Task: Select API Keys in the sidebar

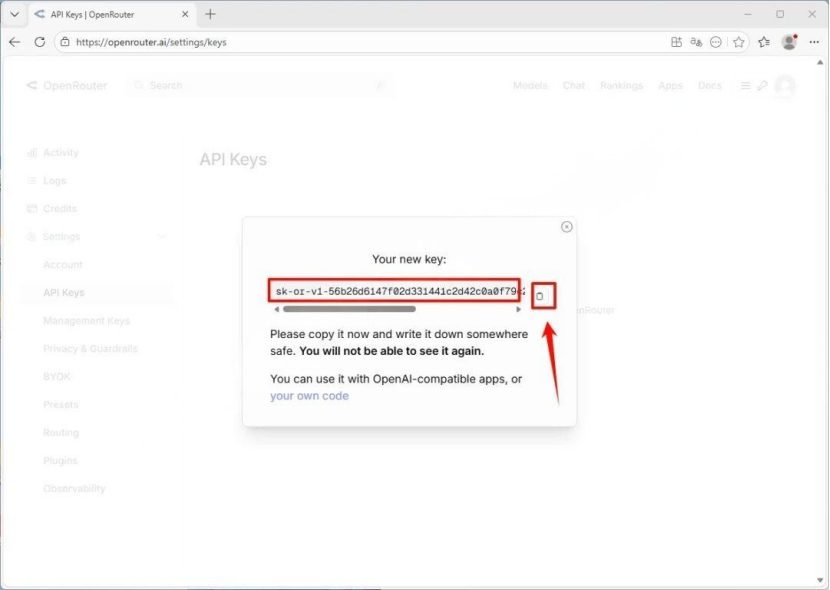Action: click(x=64, y=293)
